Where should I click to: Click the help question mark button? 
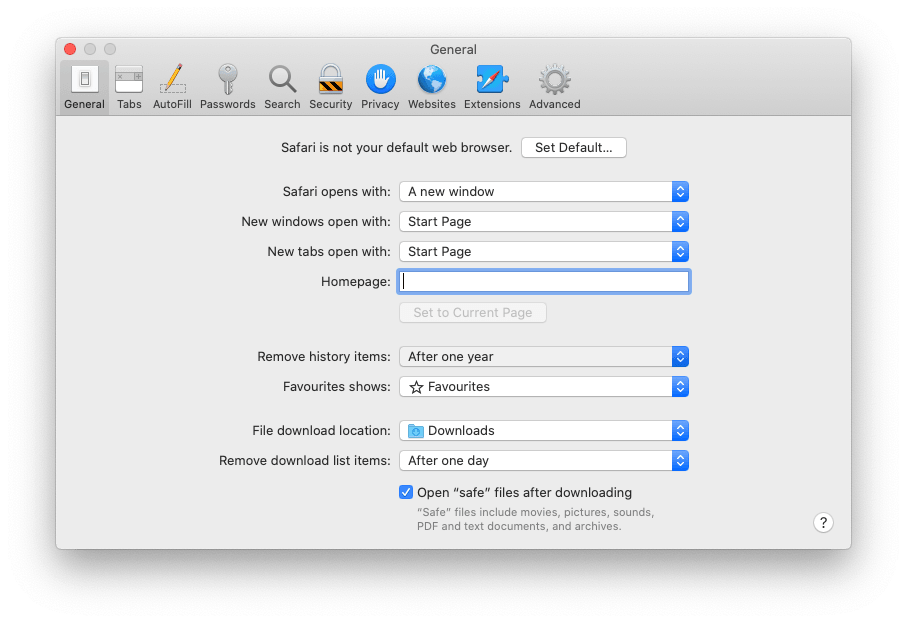(x=823, y=522)
